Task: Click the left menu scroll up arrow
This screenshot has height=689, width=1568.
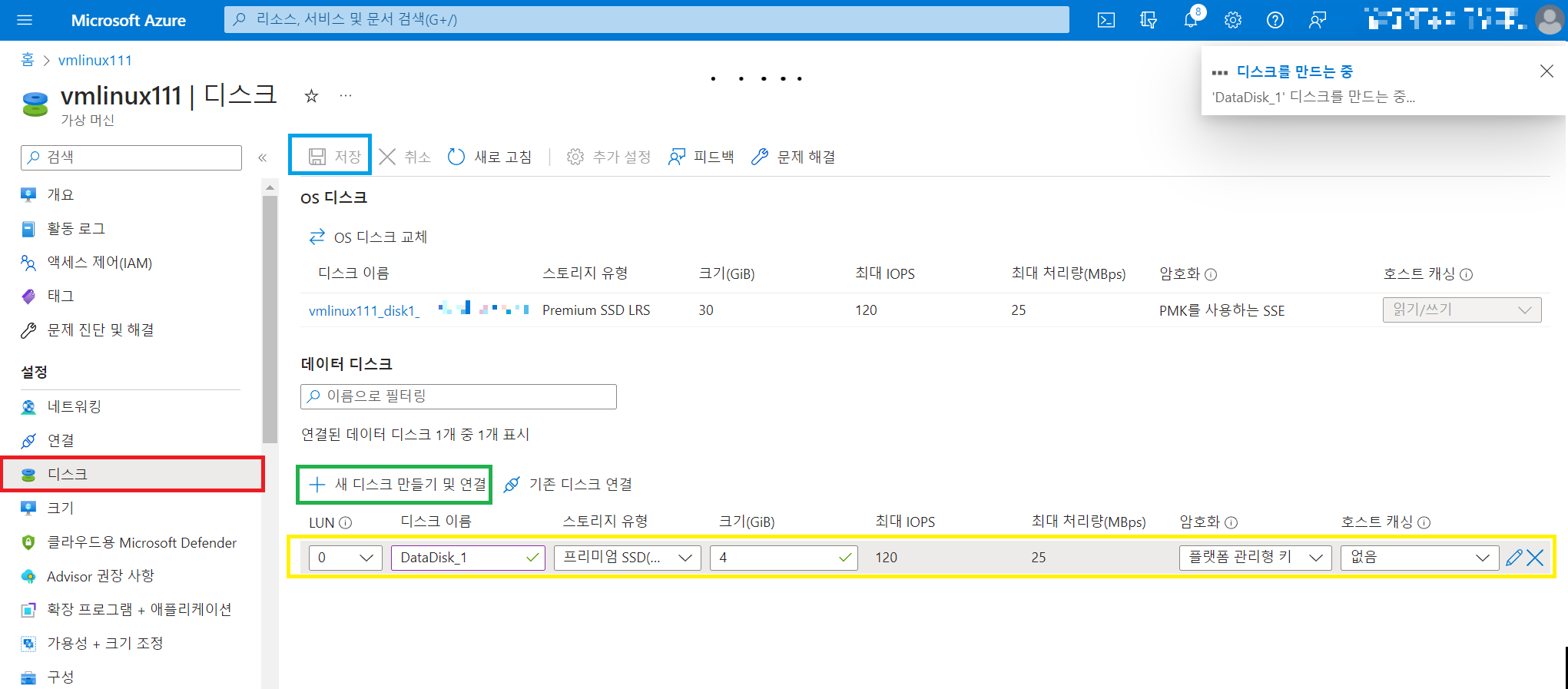Action: pos(270,187)
